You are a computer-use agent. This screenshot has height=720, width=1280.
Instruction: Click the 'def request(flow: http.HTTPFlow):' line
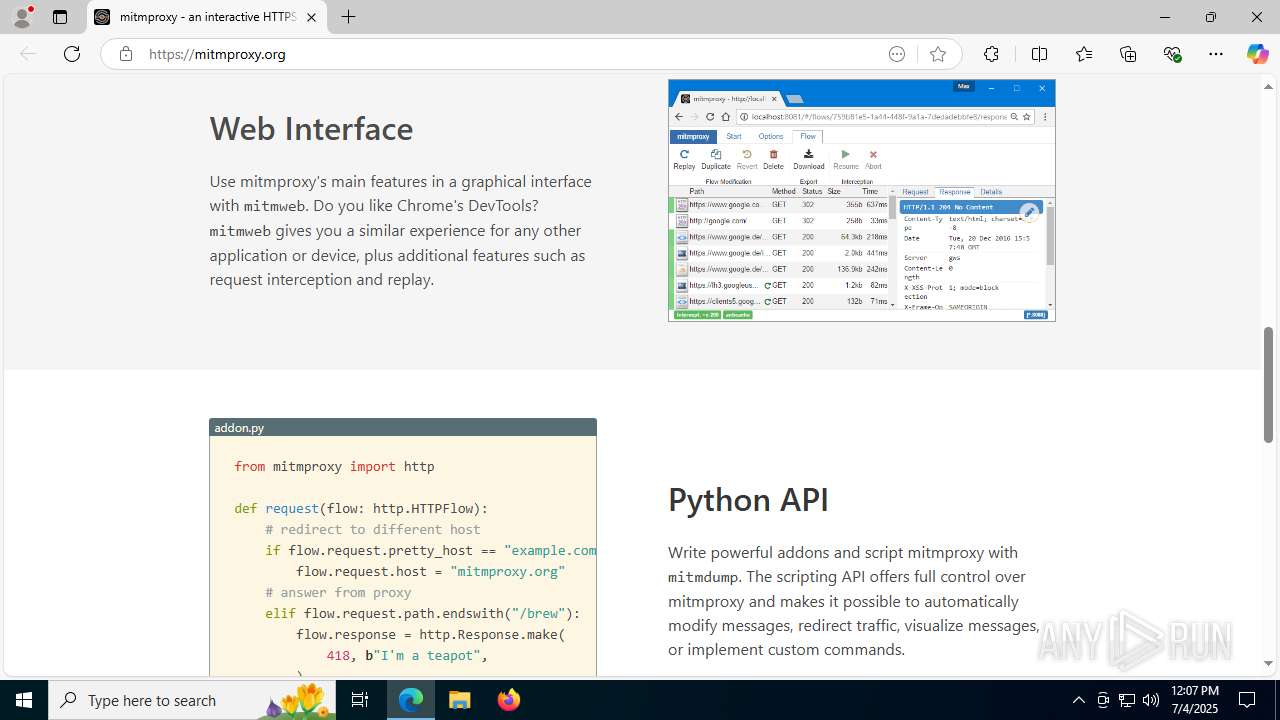point(361,508)
